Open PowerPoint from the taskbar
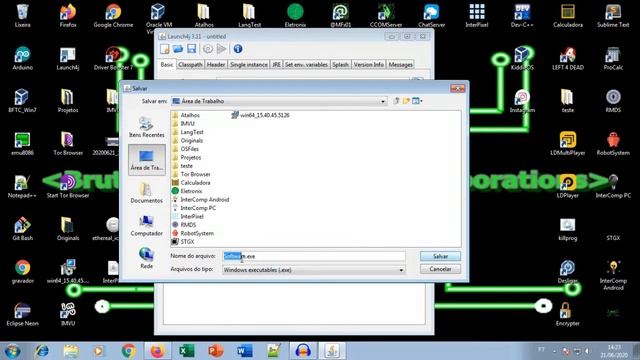This screenshot has width=640, height=360. (x=216, y=351)
